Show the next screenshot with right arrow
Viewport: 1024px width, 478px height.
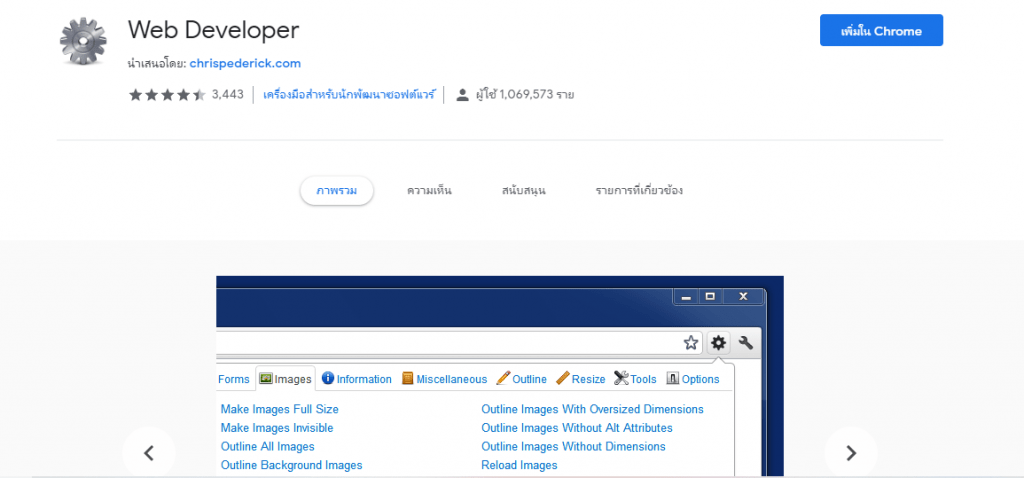point(850,453)
